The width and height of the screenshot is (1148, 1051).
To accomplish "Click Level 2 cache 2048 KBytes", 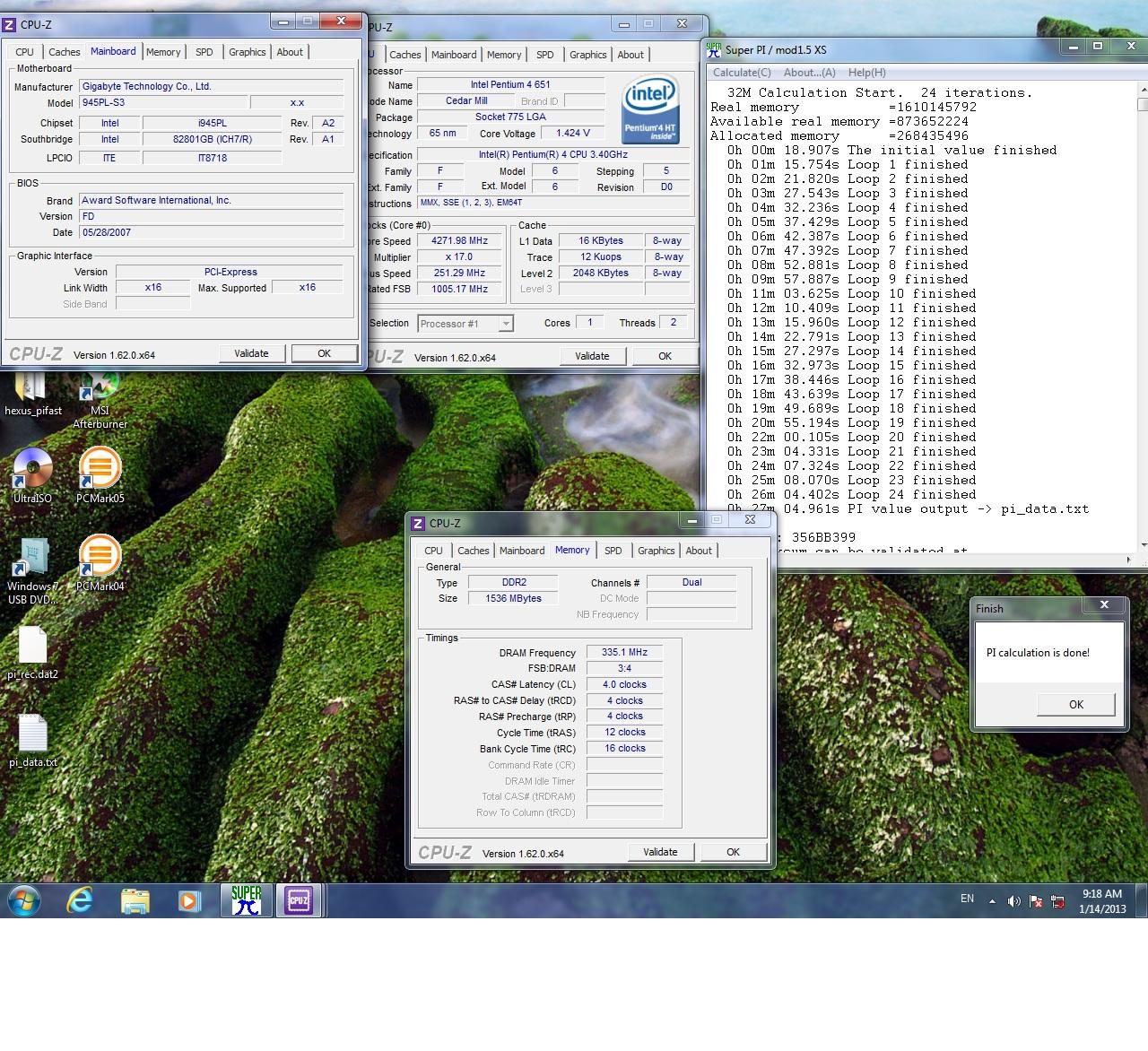I will [x=600, y=273].
